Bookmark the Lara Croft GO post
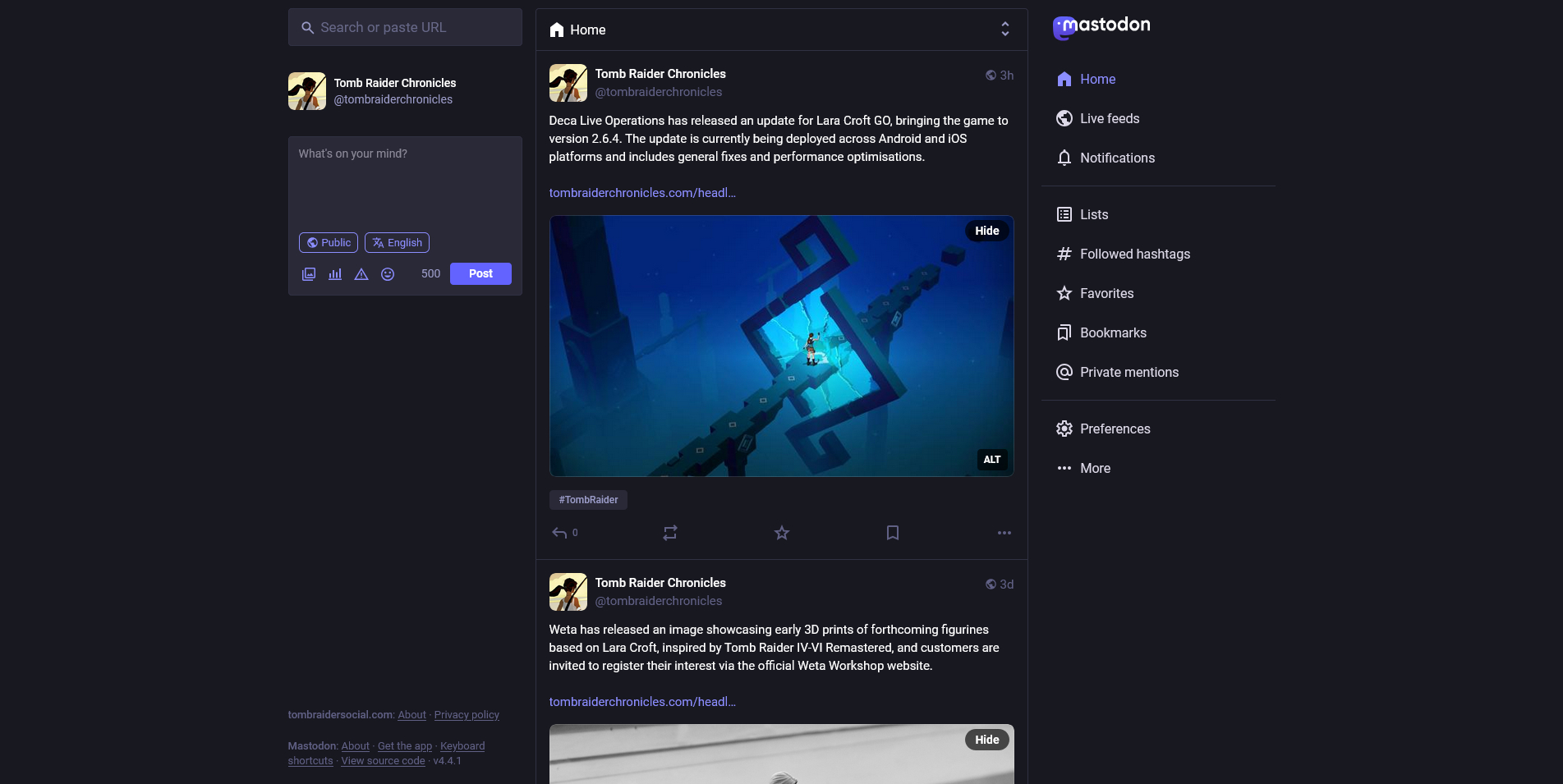The width and height of the screenshot is (1563, 784). (x=893, y=533)
